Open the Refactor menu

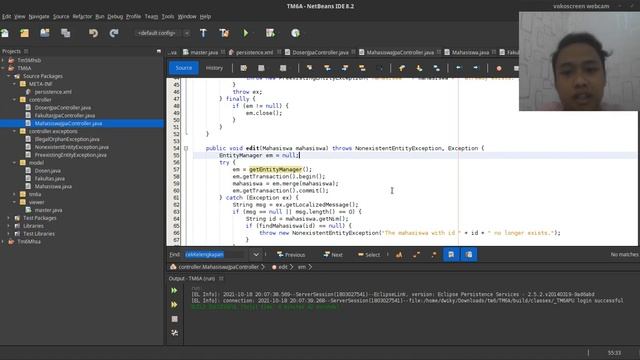click(82, 16)
